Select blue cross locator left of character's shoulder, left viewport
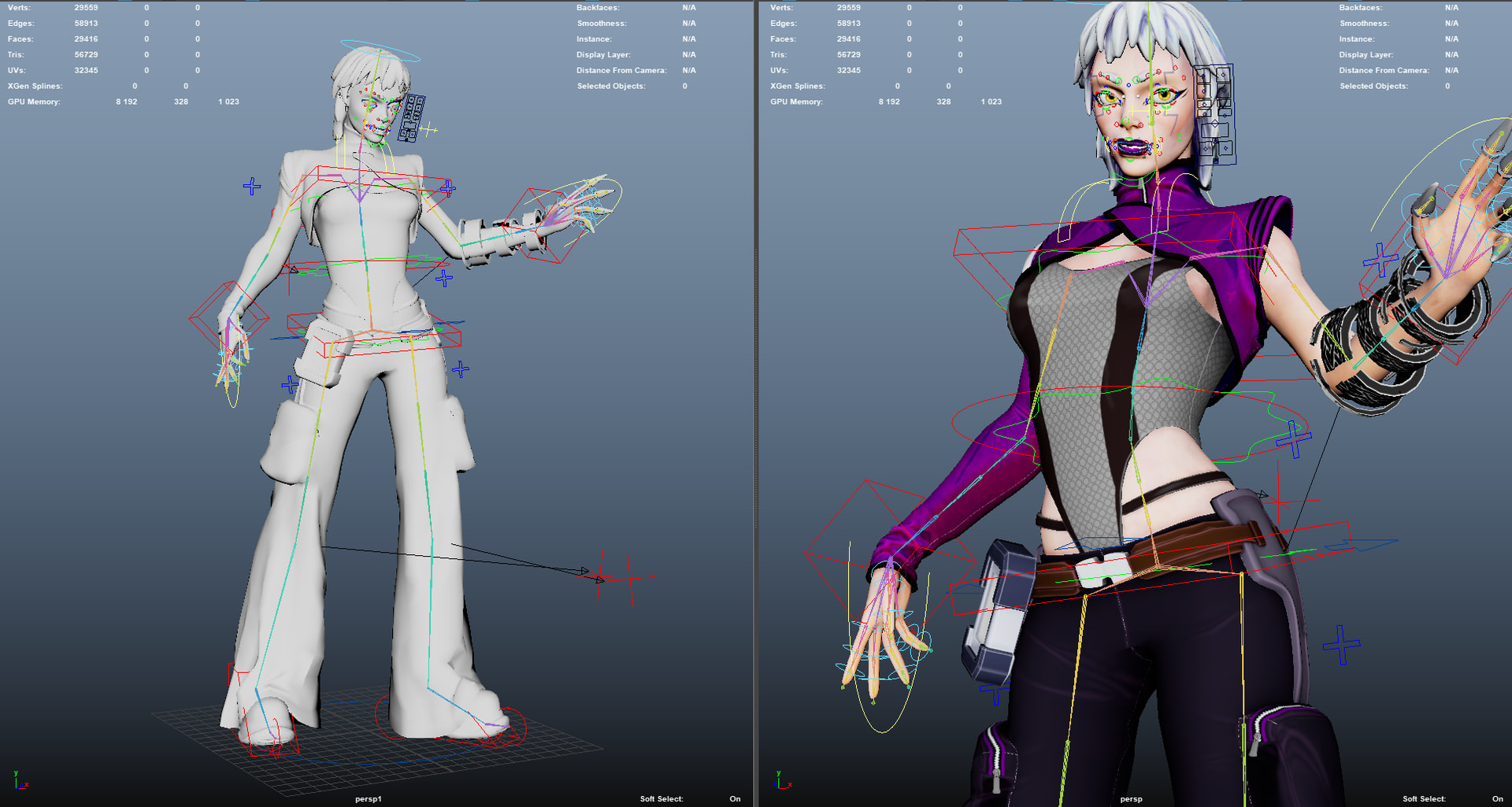1512x807 pixels. pos(252,187)
